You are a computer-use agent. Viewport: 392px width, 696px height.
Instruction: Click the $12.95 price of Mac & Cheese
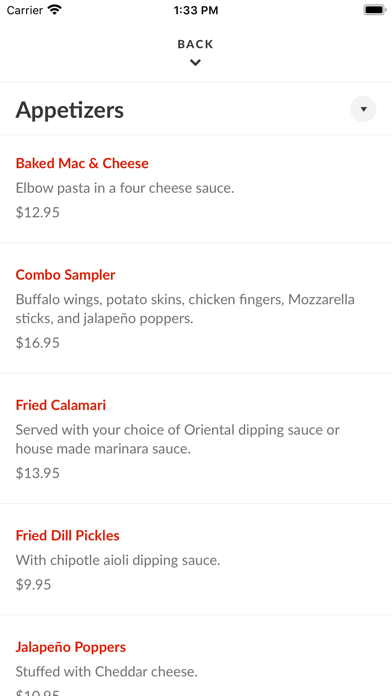pyautogui.click(x=38, y=213)
